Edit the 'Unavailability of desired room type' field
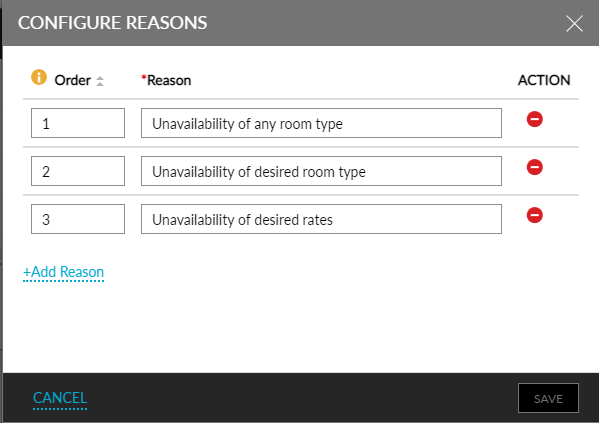 click(321, 171)
